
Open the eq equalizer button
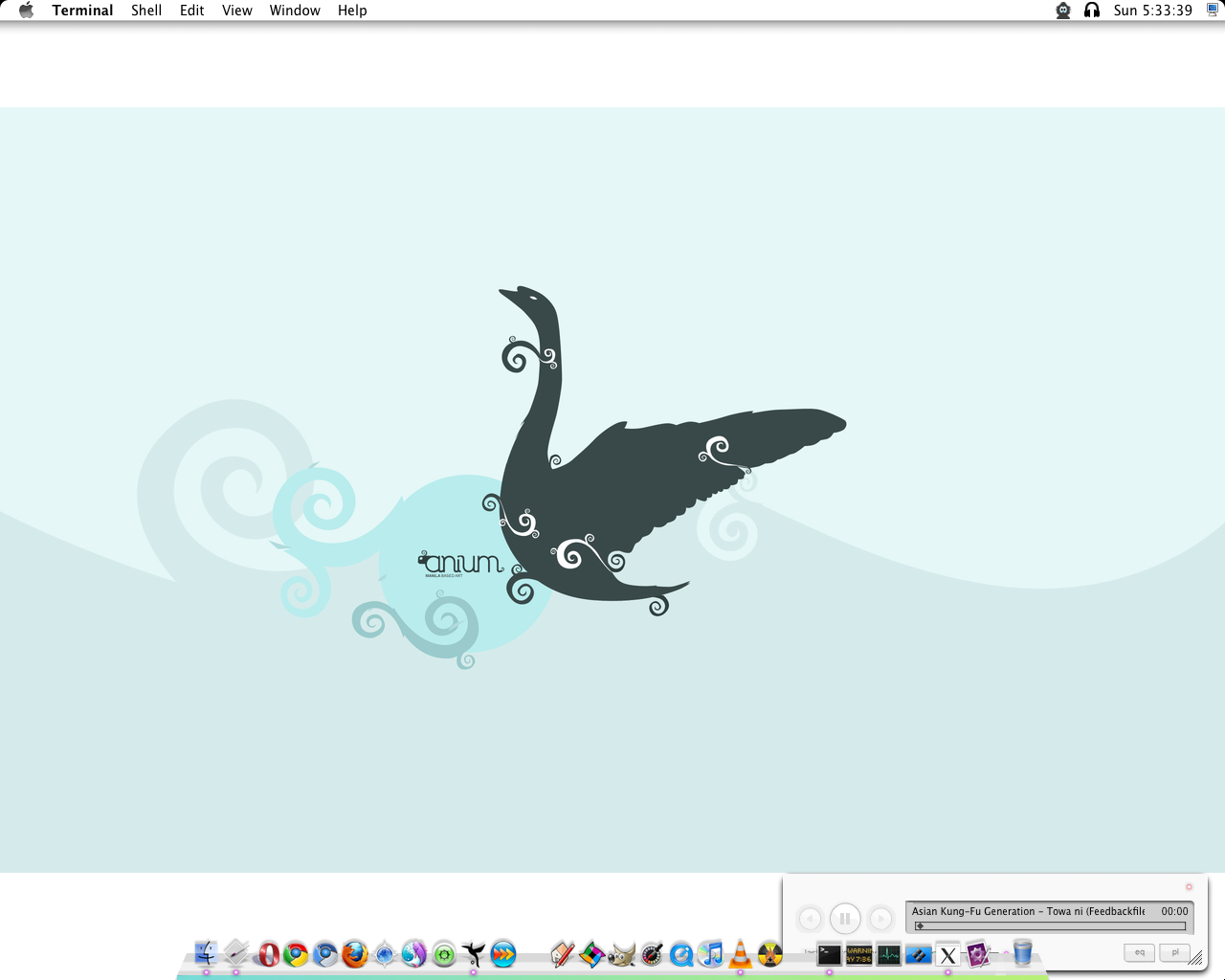pos(1140,952)
